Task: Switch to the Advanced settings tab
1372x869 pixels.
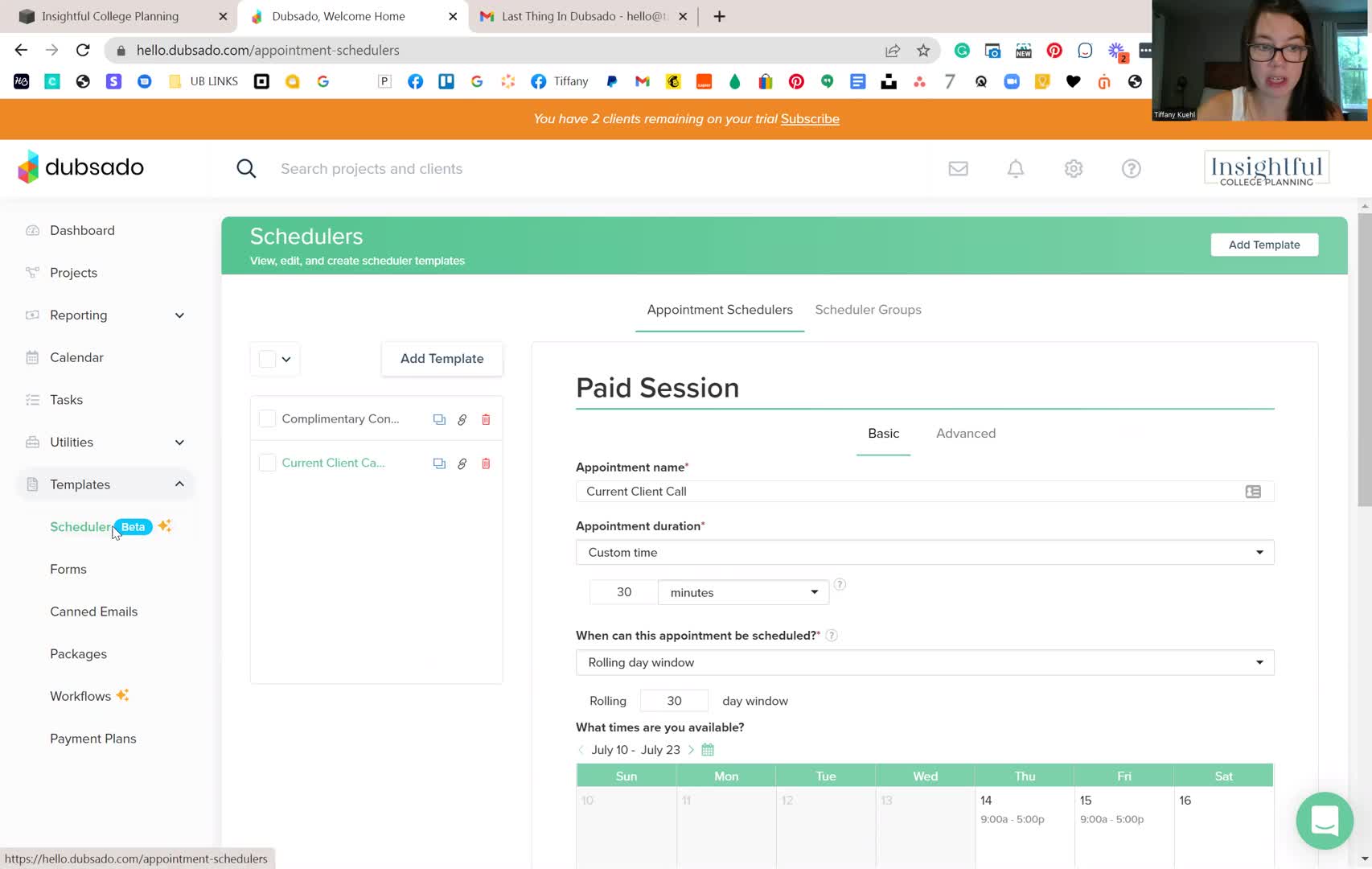Action: 966,434
